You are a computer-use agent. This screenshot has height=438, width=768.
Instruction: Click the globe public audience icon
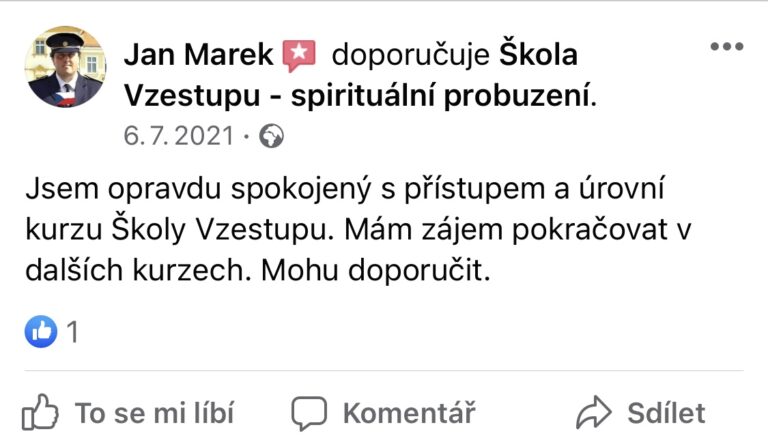point(271,136)
